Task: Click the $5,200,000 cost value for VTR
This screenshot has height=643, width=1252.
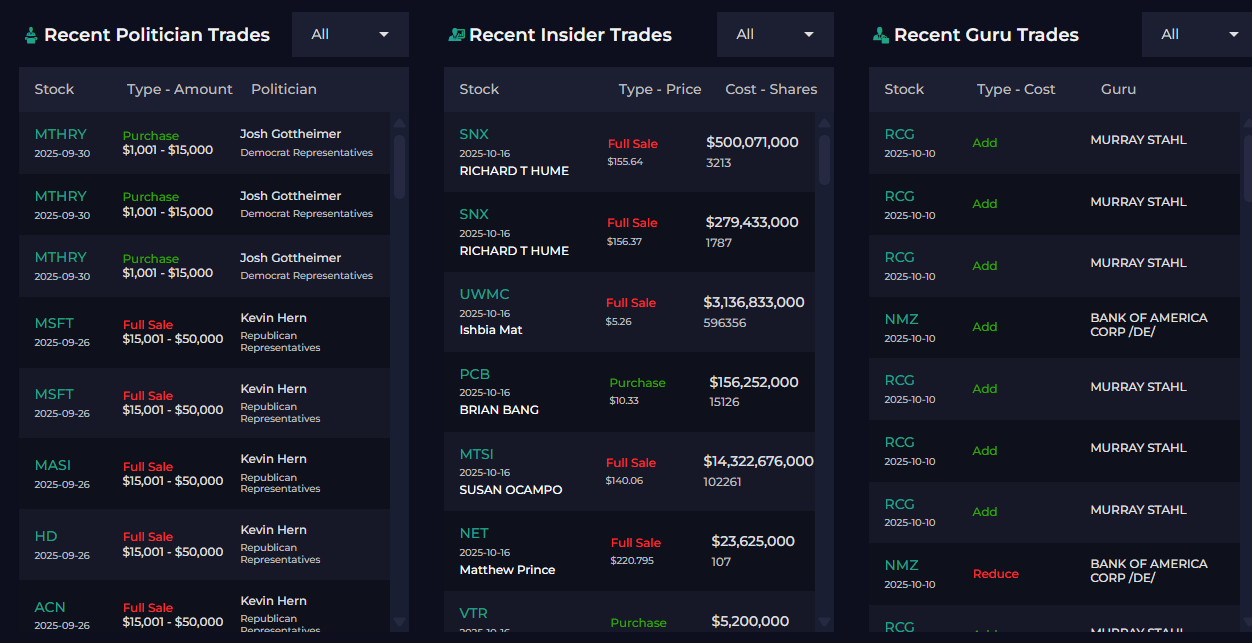Action: tap(750, 621)
